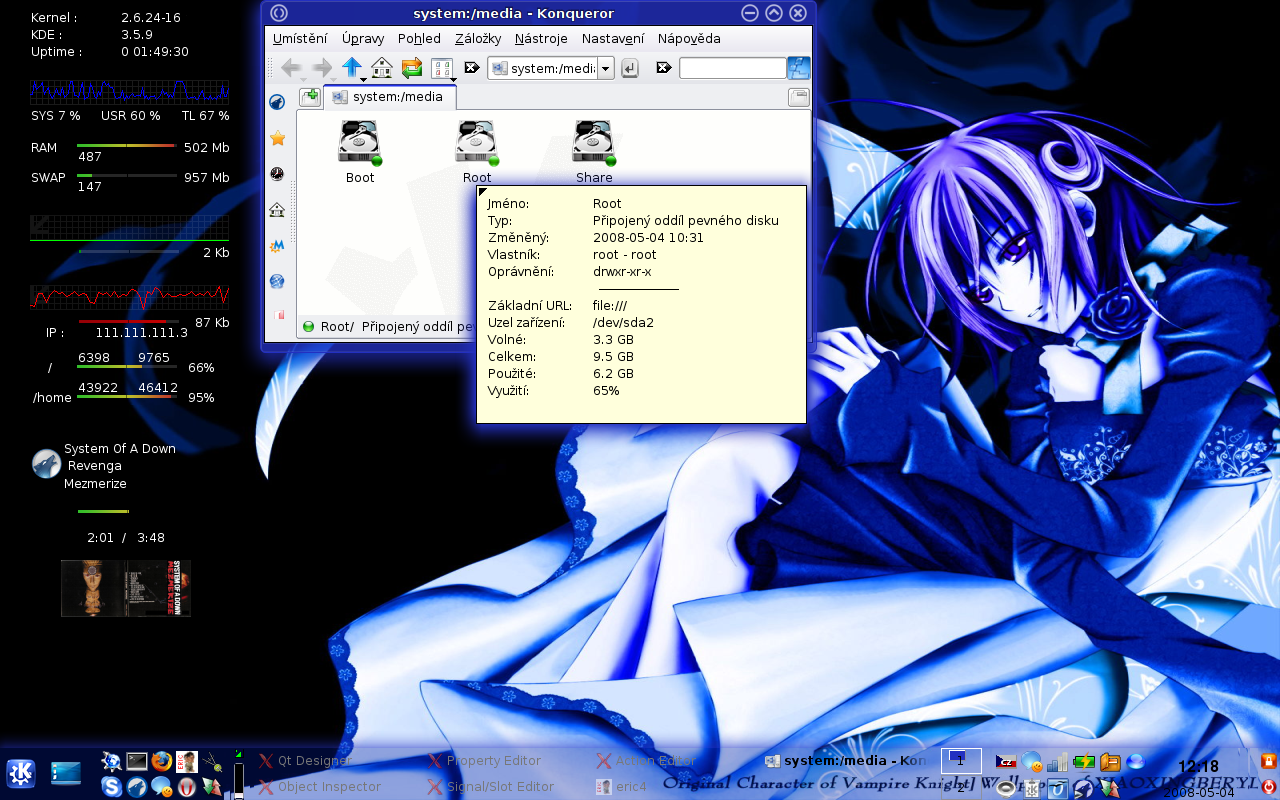Viewport: 1280px width, 800px height.
Task: Click the system:/media Konqueror taskbar entry
Action: pos(846,761)
